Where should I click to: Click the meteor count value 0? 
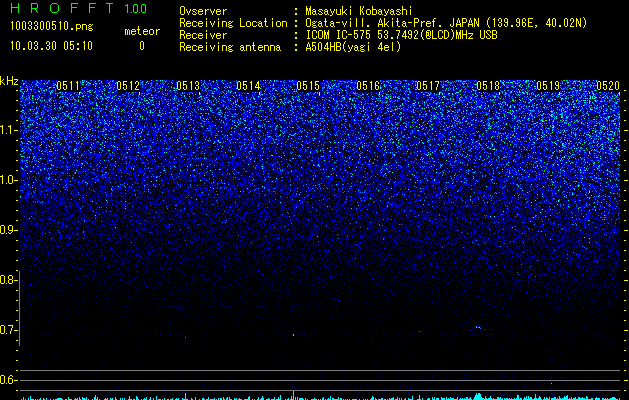pyautogui.click(x=142, y=46)
